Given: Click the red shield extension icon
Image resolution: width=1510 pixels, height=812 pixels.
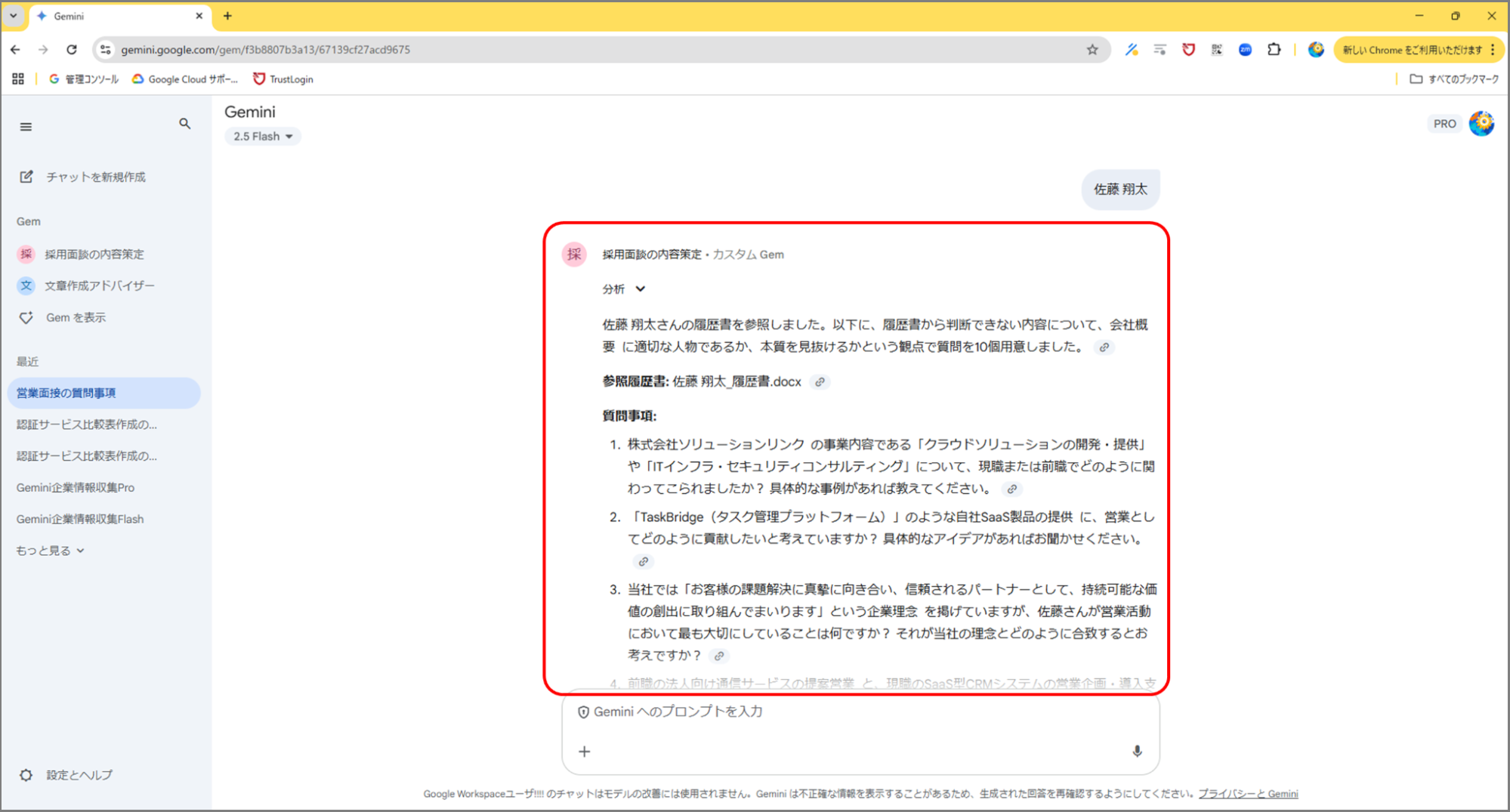Looking at the screenshot, I should [x=1188, y=50].
